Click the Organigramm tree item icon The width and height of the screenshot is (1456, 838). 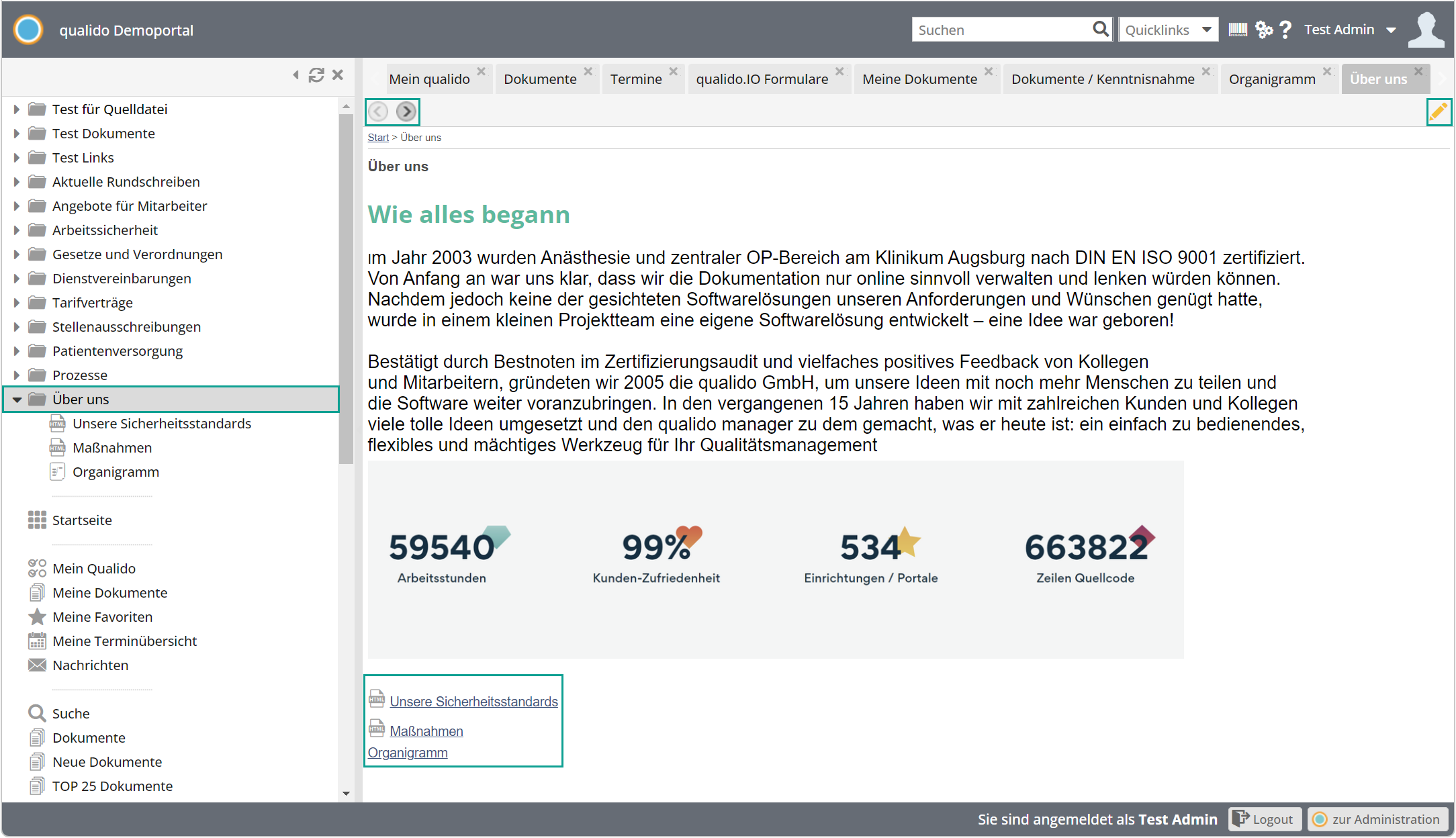(58, 472)
